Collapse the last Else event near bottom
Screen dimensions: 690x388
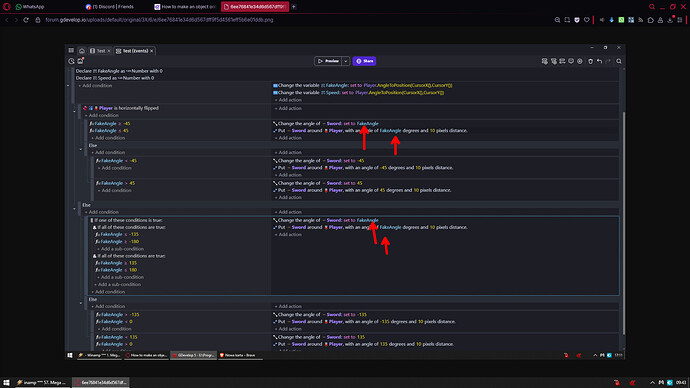81,303
